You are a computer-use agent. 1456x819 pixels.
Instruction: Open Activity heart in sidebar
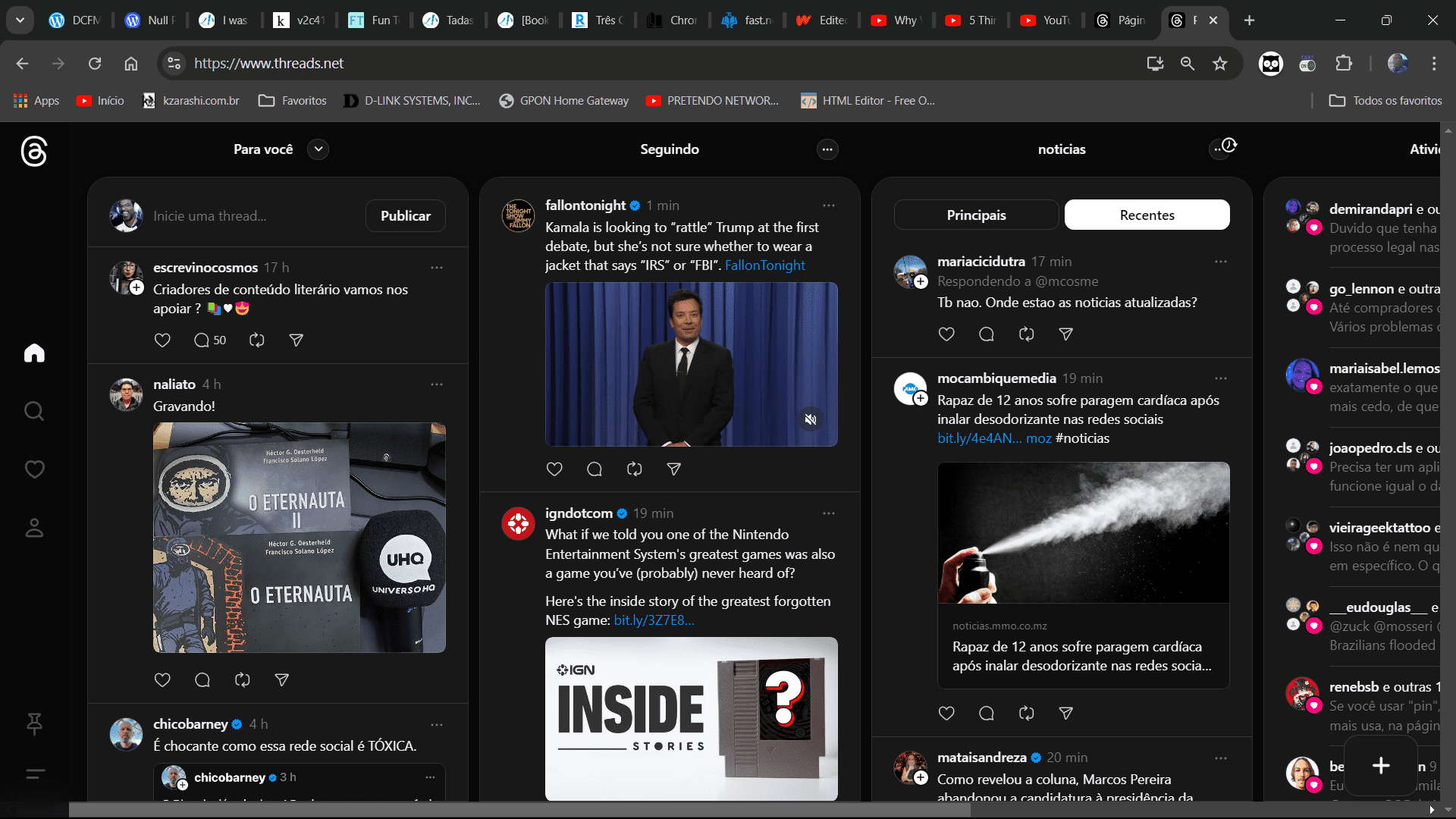(x=34, y=469)
